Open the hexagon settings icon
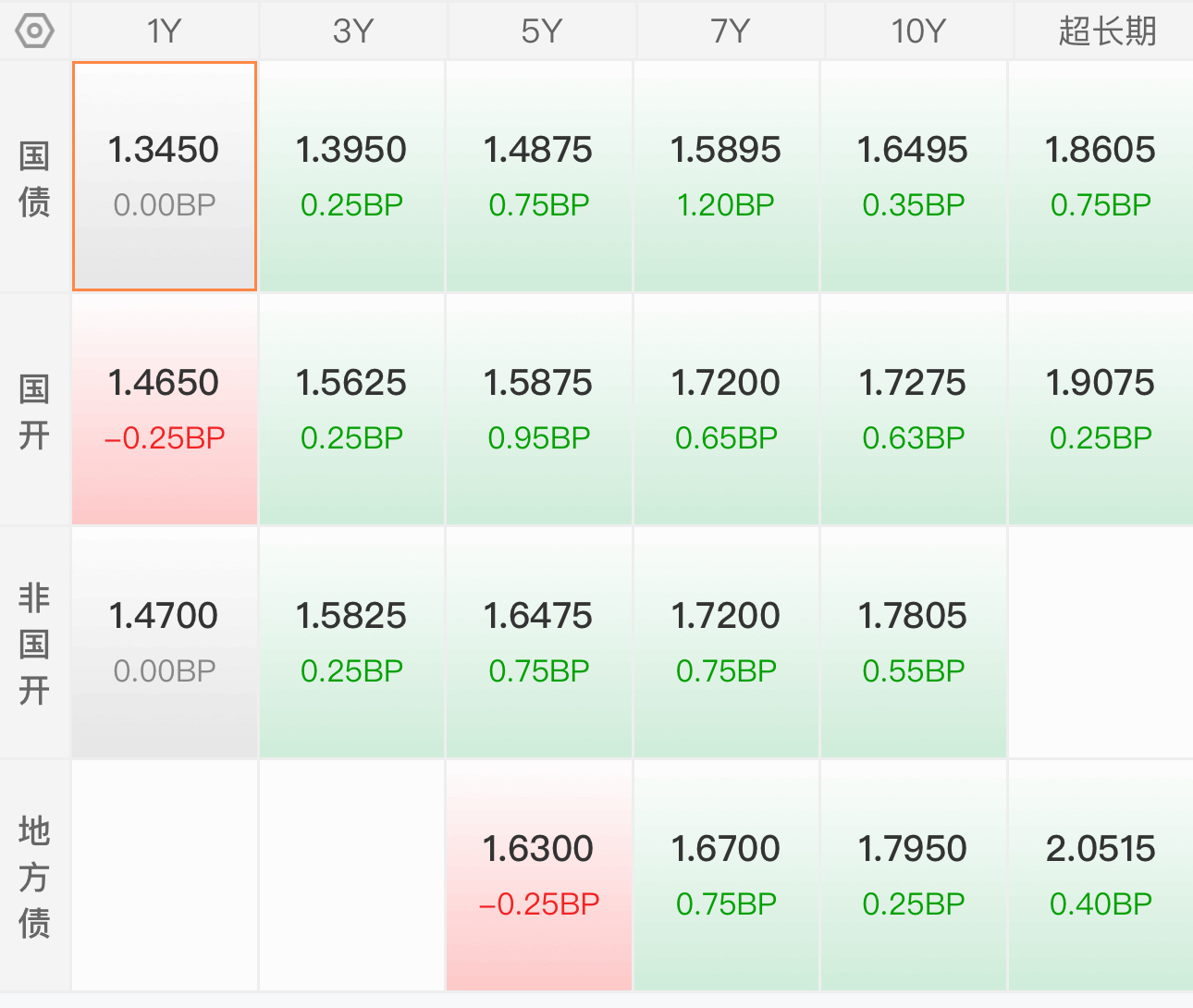Screen dimensions: 1193x1008 point(34,31)
